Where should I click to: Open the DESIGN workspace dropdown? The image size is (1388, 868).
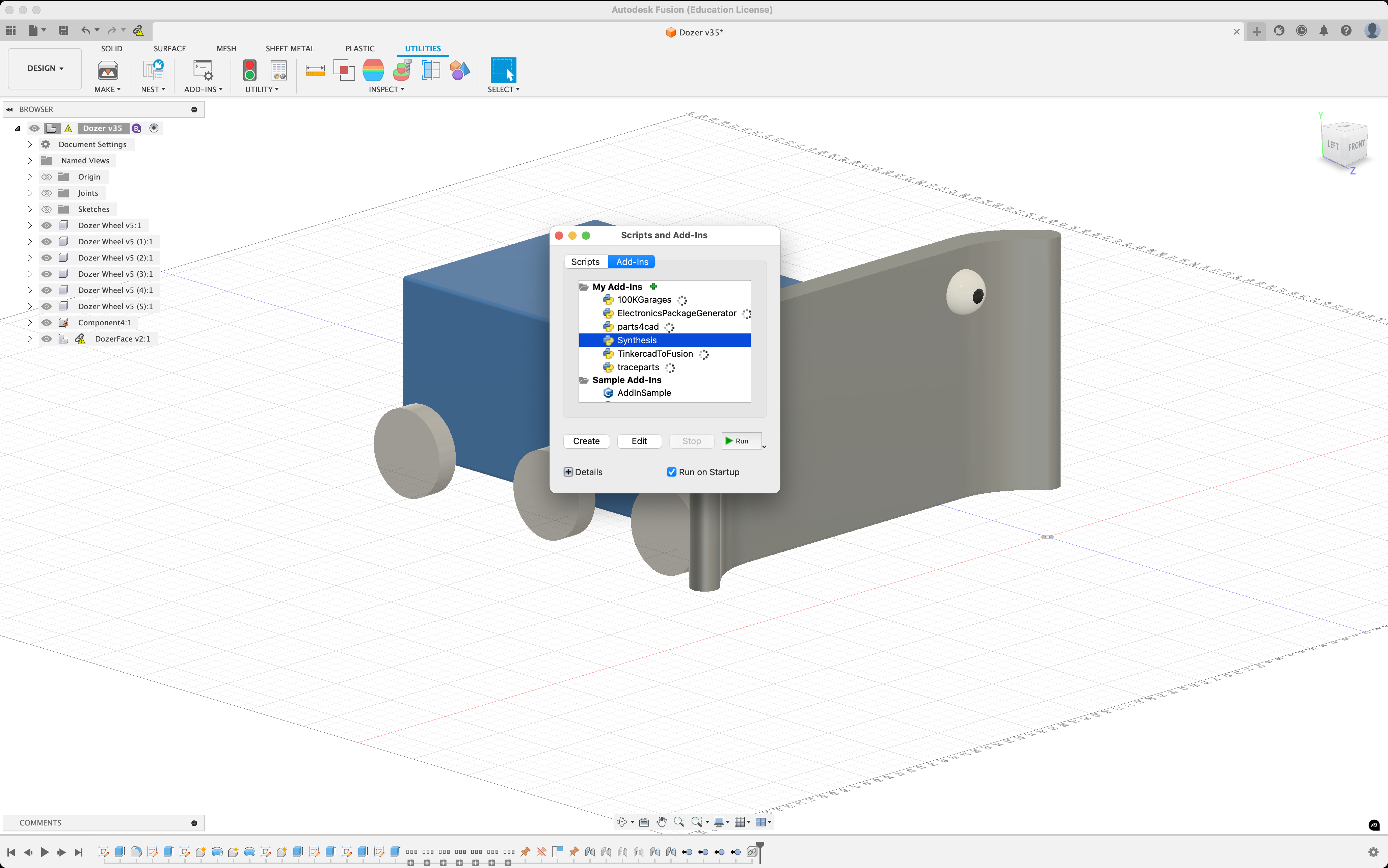pos(45,68)
